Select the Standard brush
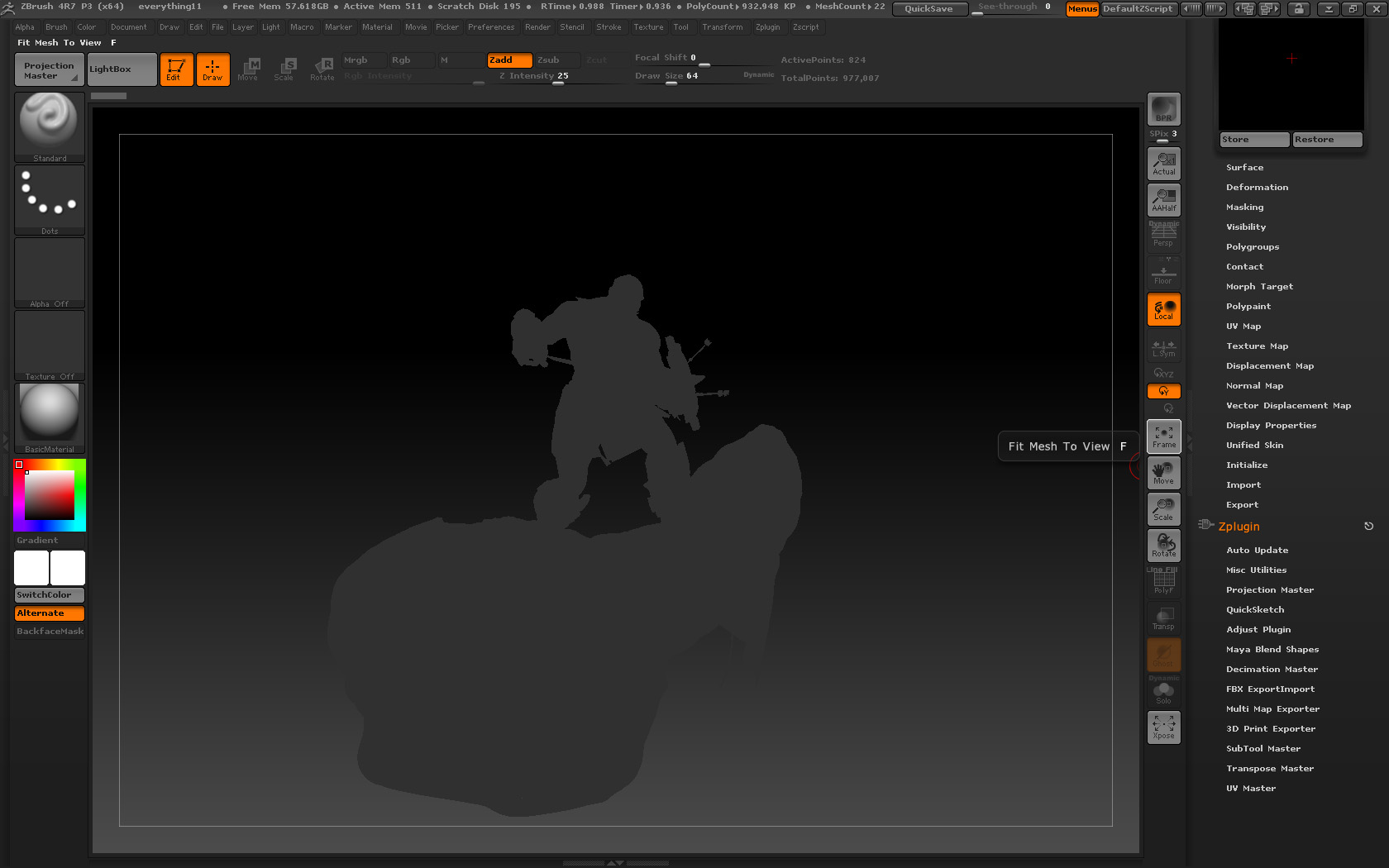 49,124
